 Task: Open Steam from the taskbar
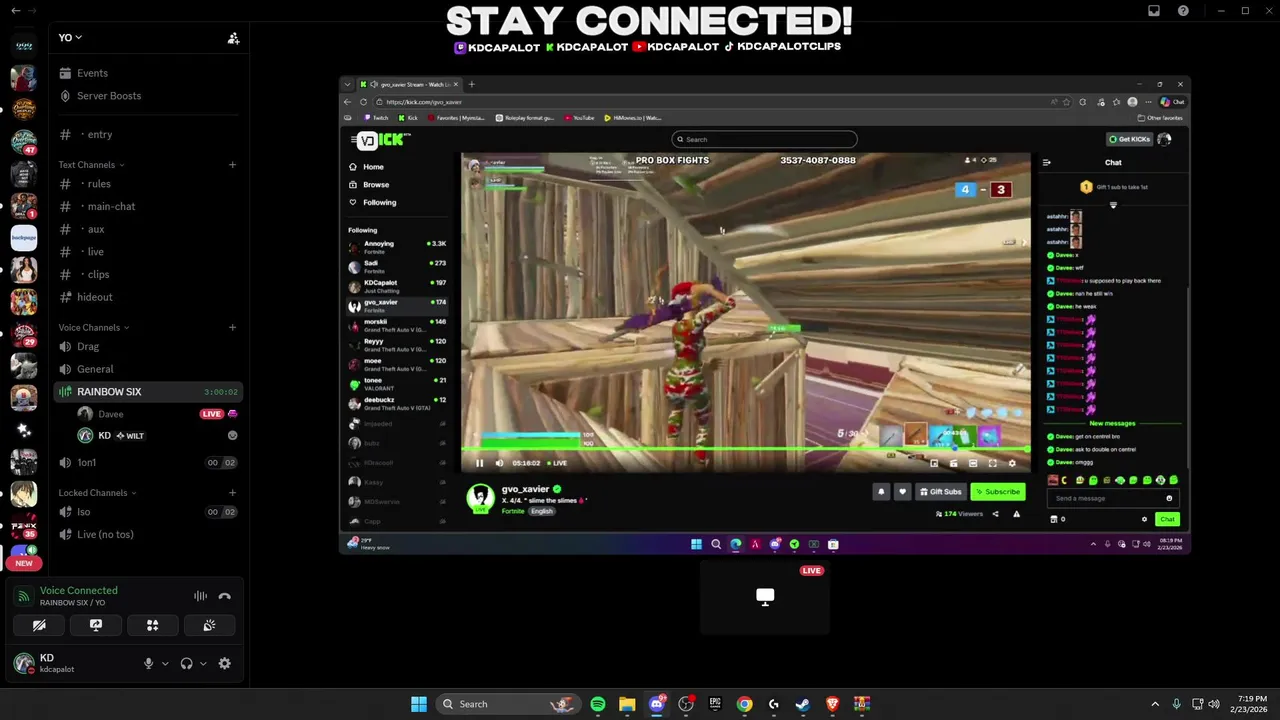(x=803, y=704)
